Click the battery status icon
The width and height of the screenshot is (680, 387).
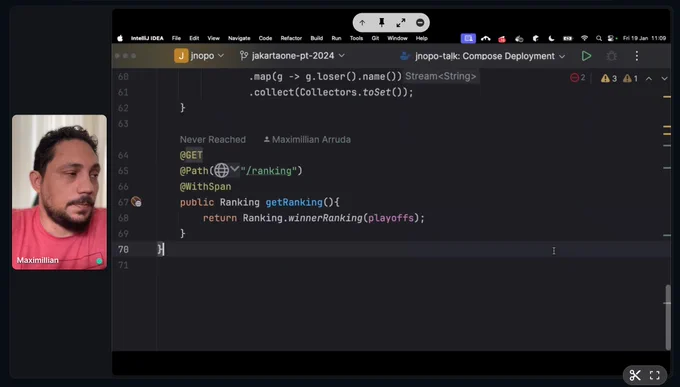(x=568, y=38)
